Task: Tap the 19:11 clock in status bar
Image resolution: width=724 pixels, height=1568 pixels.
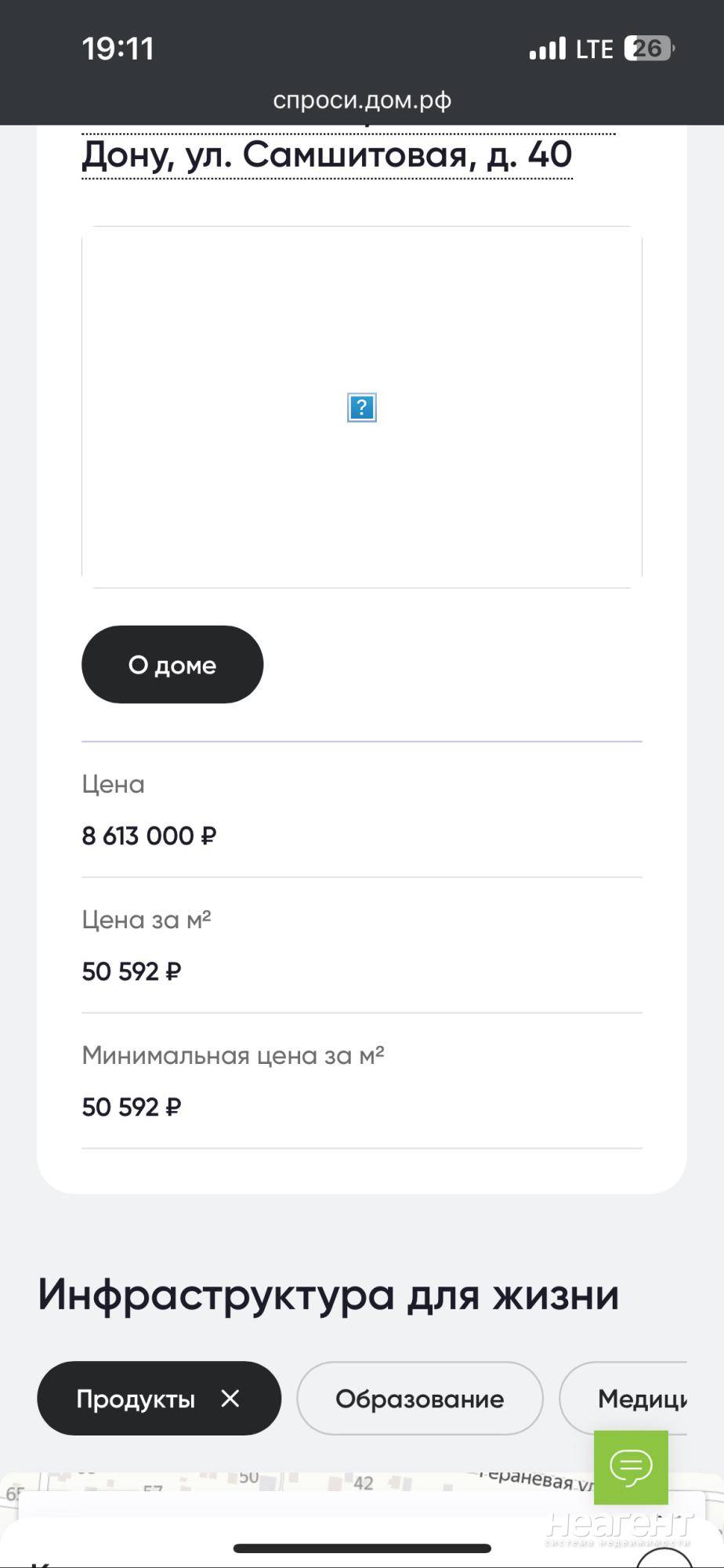Action: (x=118, y=49)
